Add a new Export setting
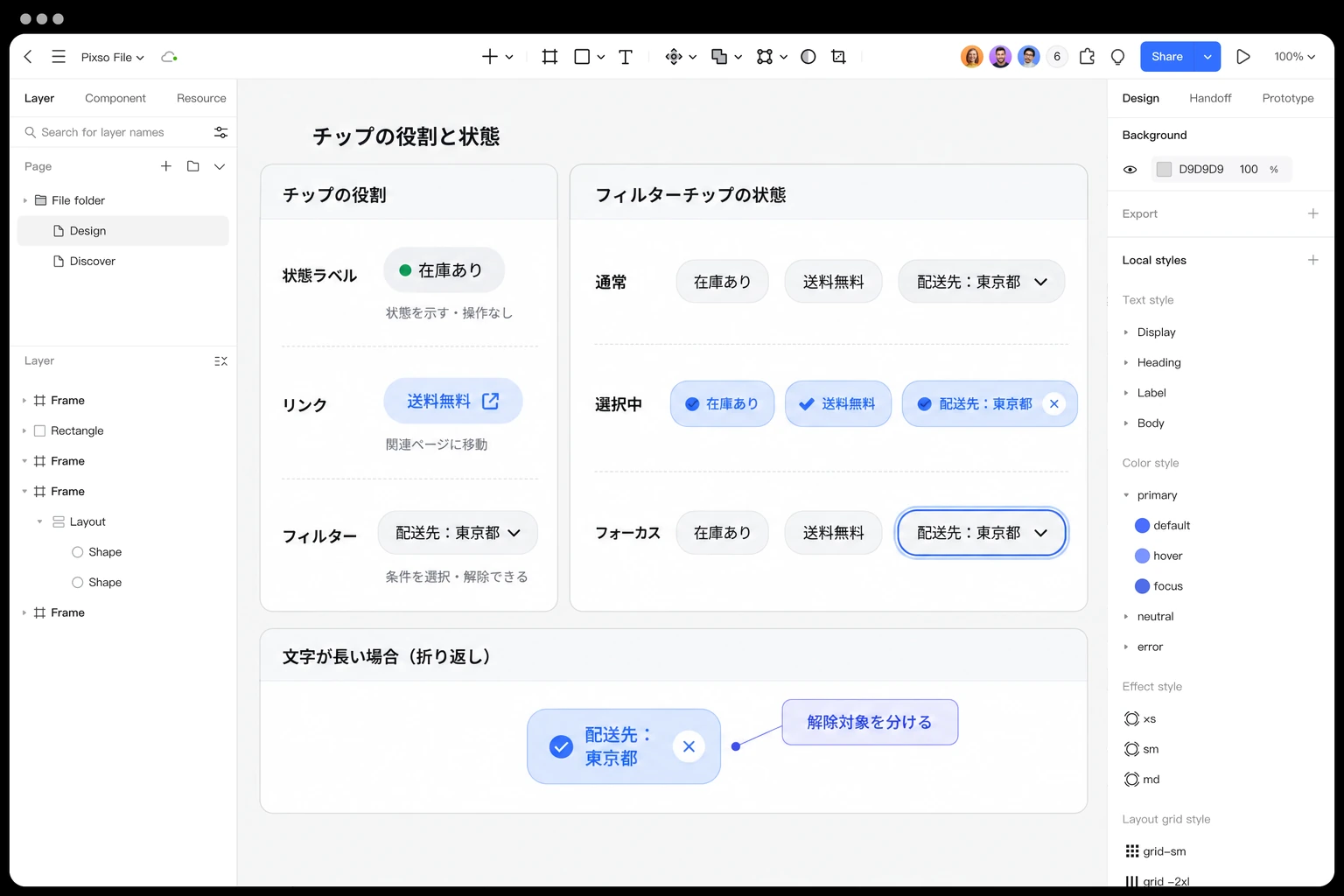This screenshot has height=896, width=1344. click(1312, 213)
